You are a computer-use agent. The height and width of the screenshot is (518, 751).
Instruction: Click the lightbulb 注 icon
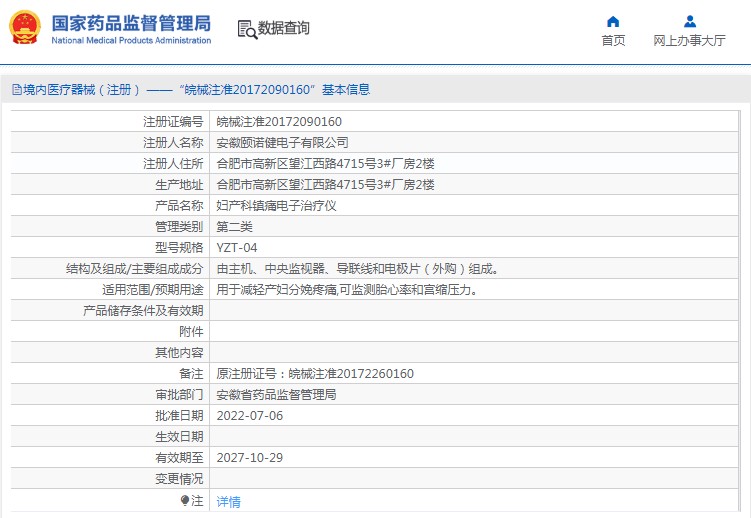pos(185,500)
